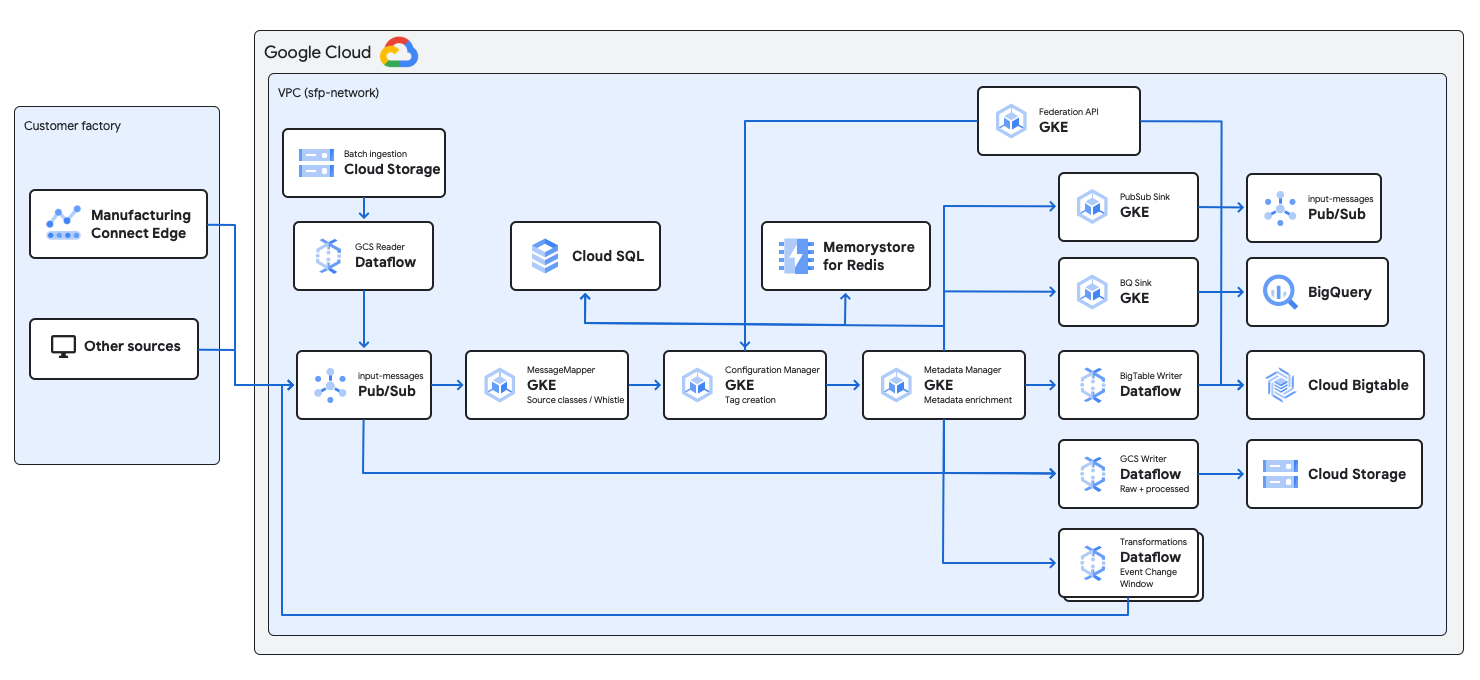The height and width of the screenshot is (680, 1480).
Task: Click the Configuration Manager GKE icon
Action: tap(697, 385)
